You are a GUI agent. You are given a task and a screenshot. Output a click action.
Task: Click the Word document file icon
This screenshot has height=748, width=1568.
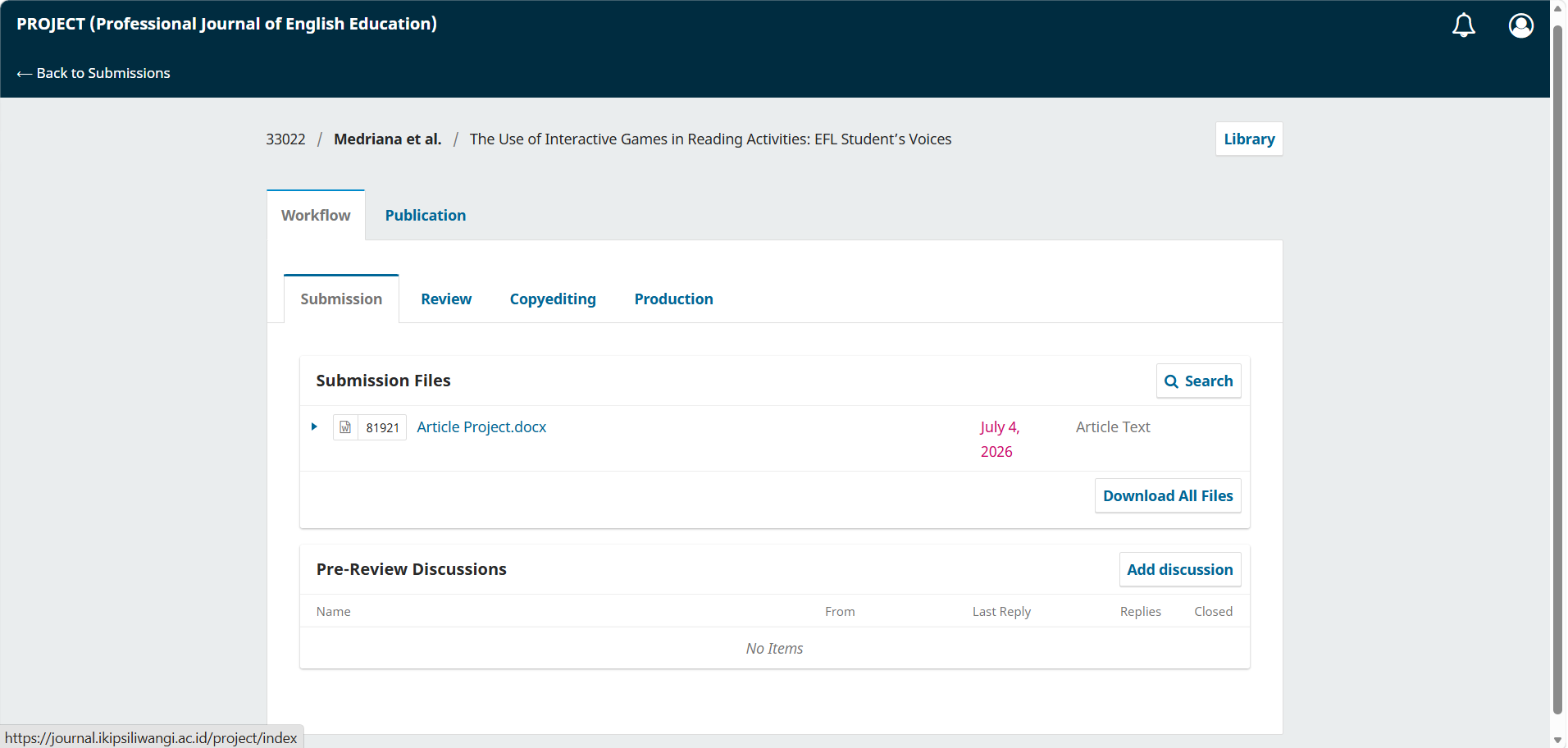345,427
